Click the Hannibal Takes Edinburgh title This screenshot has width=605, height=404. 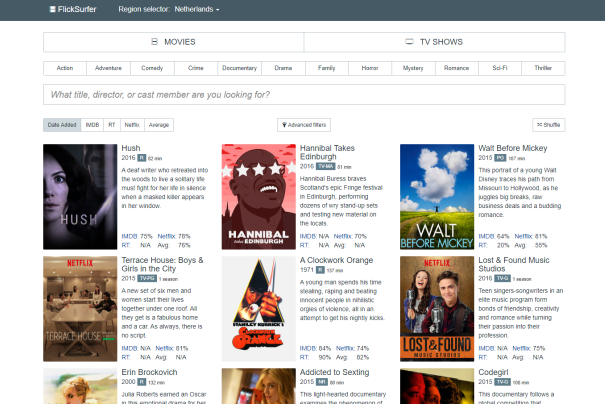327,152
